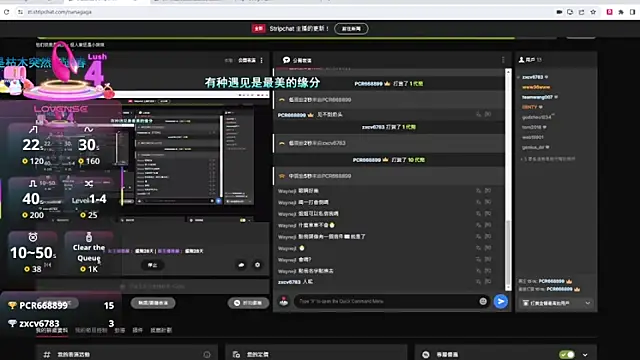The image size is (640, 360).
Task: Open the tip ranking dropdown under users
Action: click(x=556, y=303)
